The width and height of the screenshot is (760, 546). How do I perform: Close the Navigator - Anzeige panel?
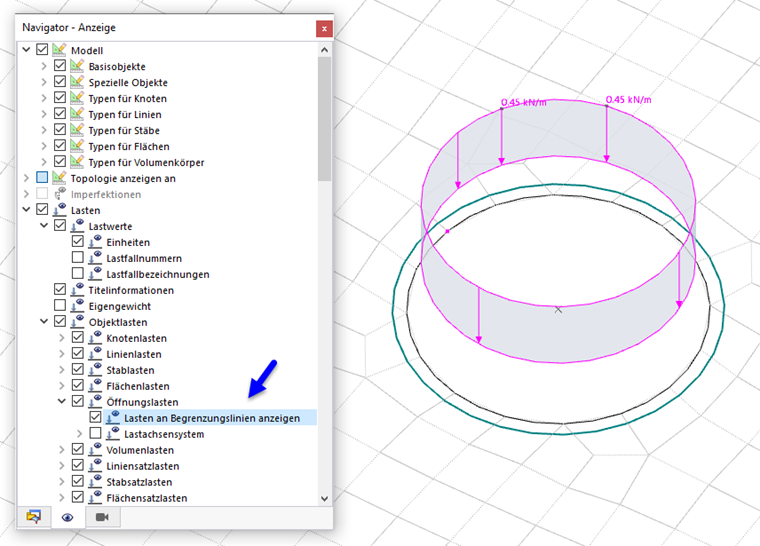coord(324,29)
